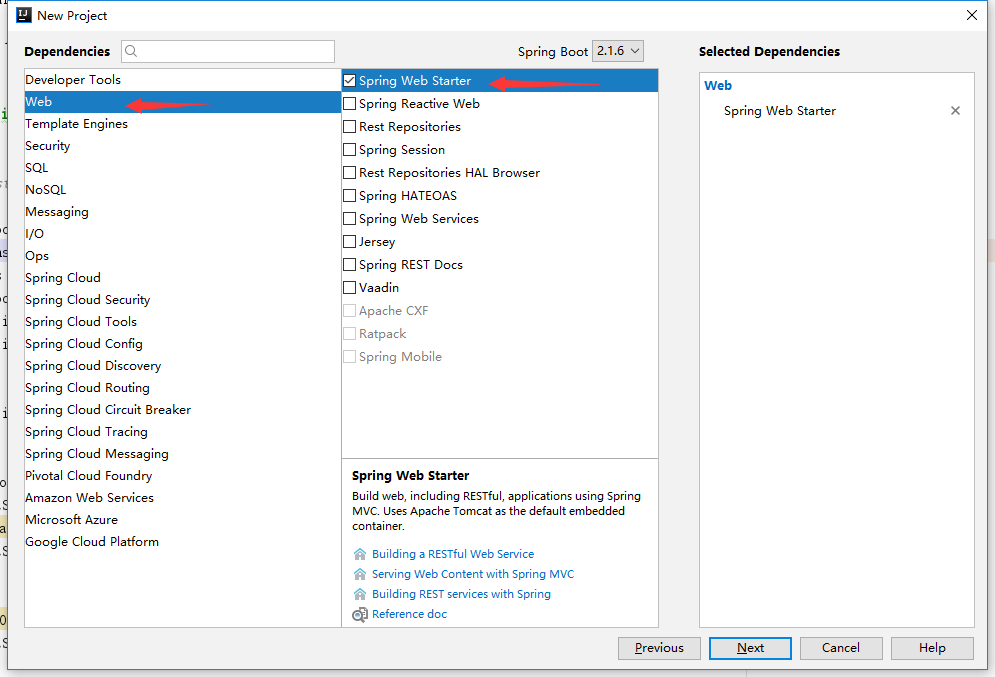This screenshot has height=677, width=995.
Task: Click the guide icon beside Building a RESTful Web Service
Action: [x=360, y=554]
